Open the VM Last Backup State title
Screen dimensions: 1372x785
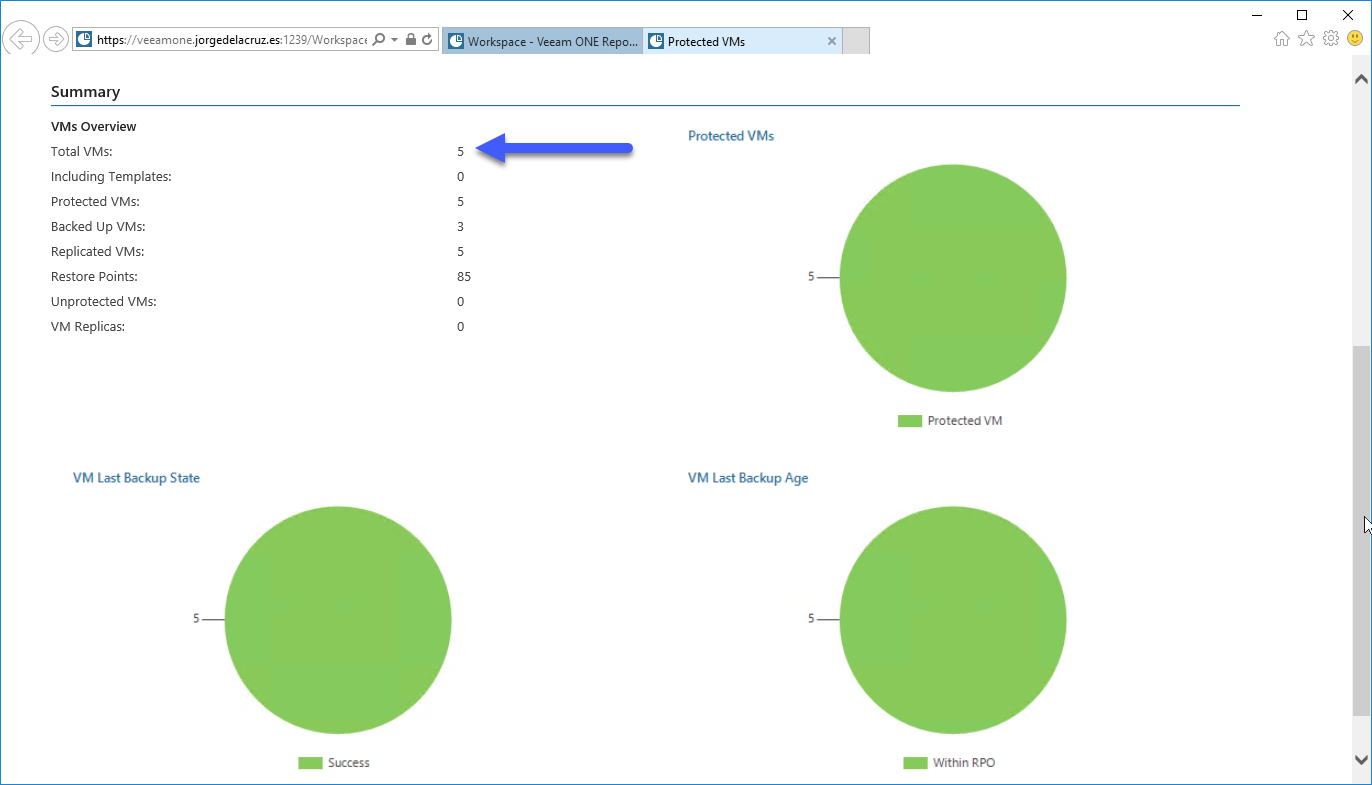pyautogui.click(x=136, y=478)
